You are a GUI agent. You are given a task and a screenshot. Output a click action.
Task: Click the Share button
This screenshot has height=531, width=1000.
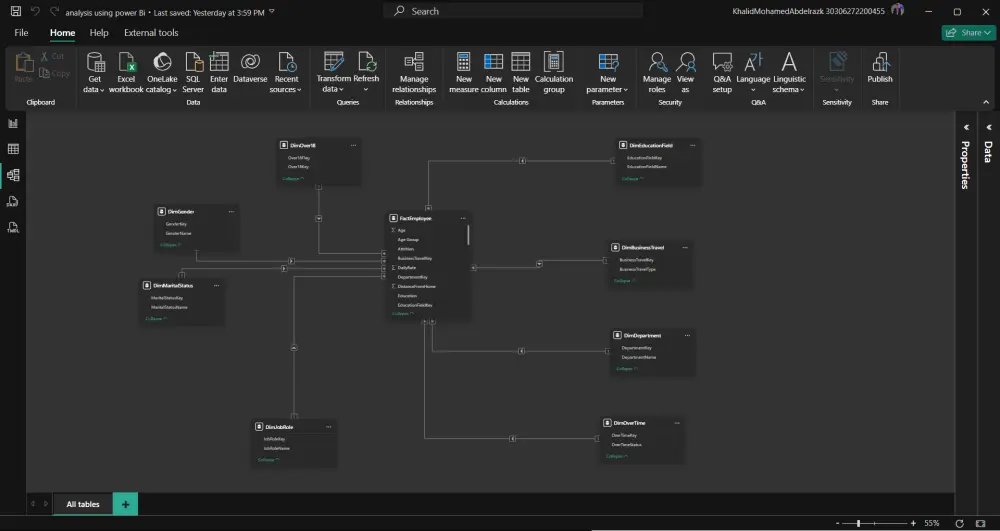coord(968,33)
